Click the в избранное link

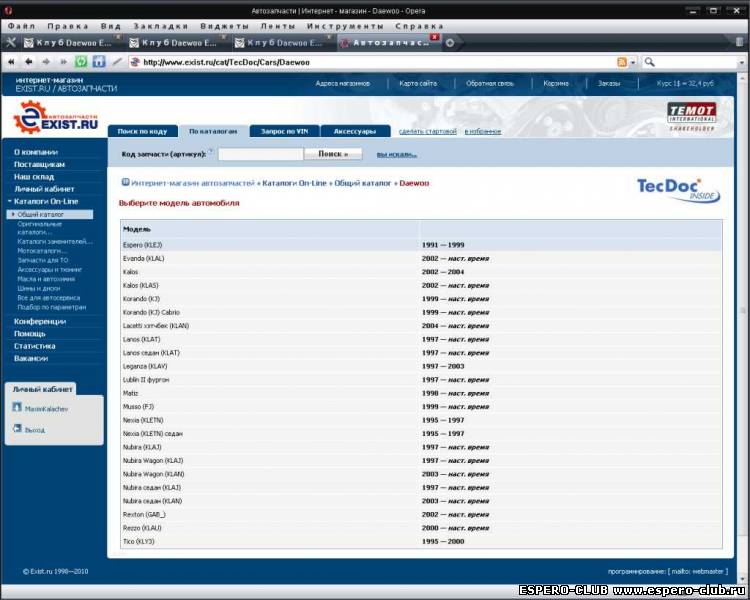(x=483, y=131)
